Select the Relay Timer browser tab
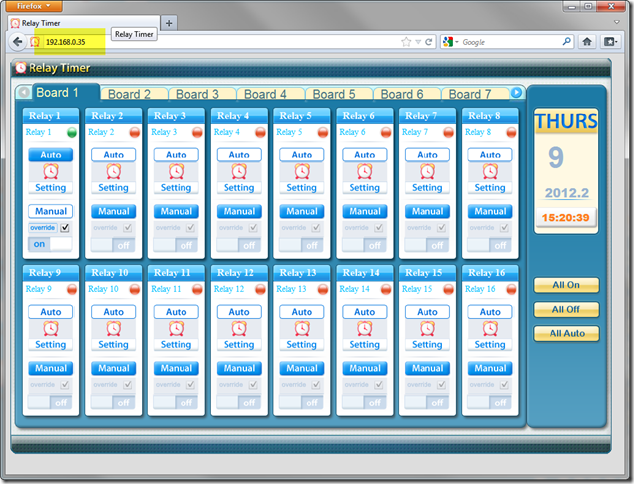 (84, 23)
